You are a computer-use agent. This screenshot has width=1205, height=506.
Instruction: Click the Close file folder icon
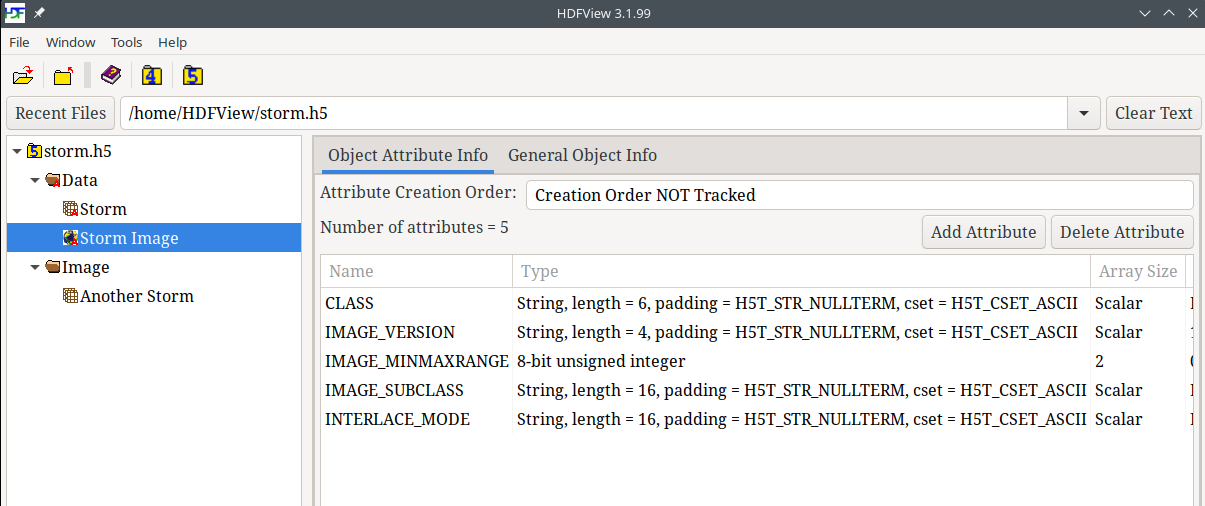click(x=64, y=76)
